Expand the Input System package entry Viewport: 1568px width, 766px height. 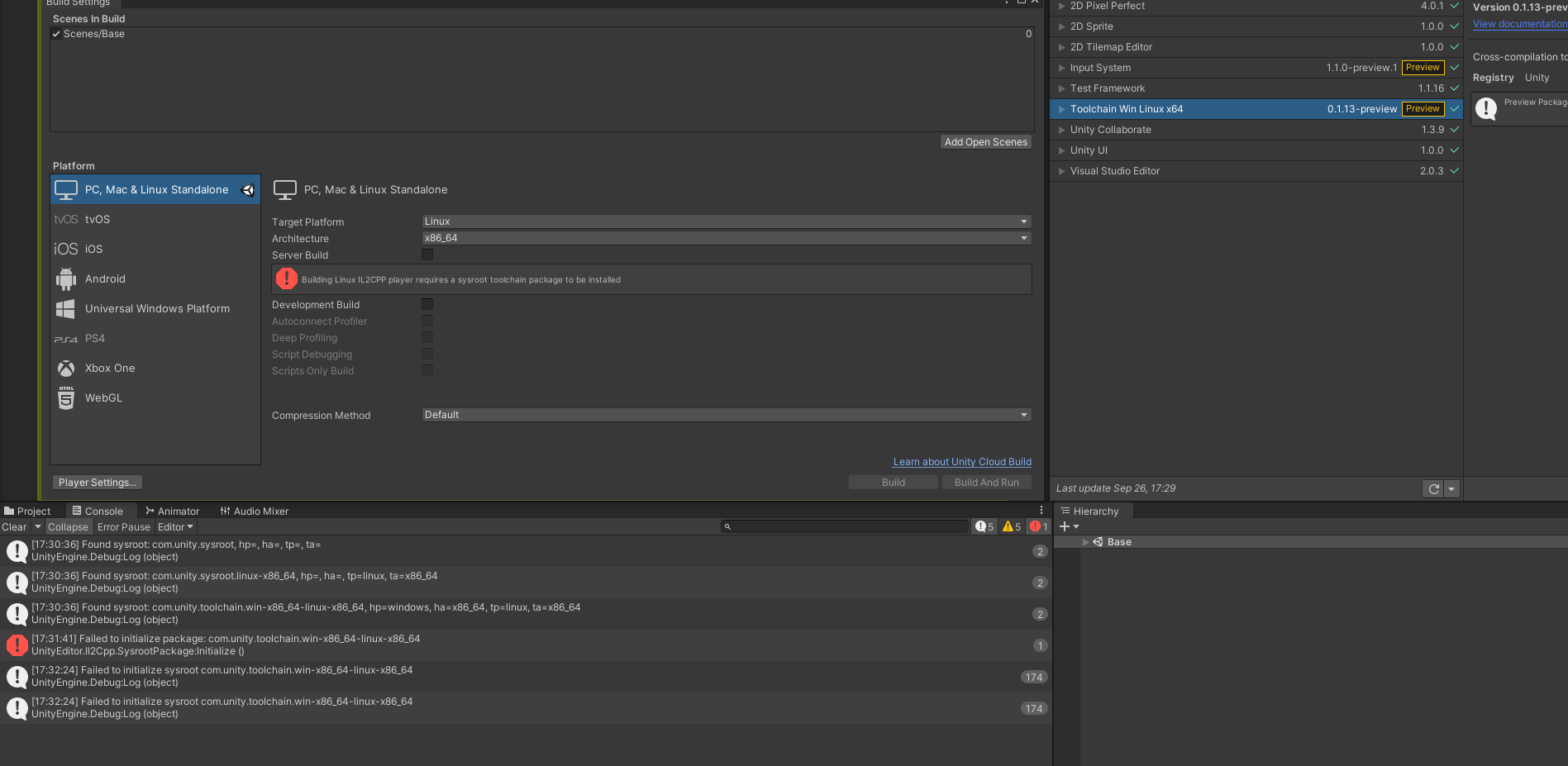point(1062,68)
